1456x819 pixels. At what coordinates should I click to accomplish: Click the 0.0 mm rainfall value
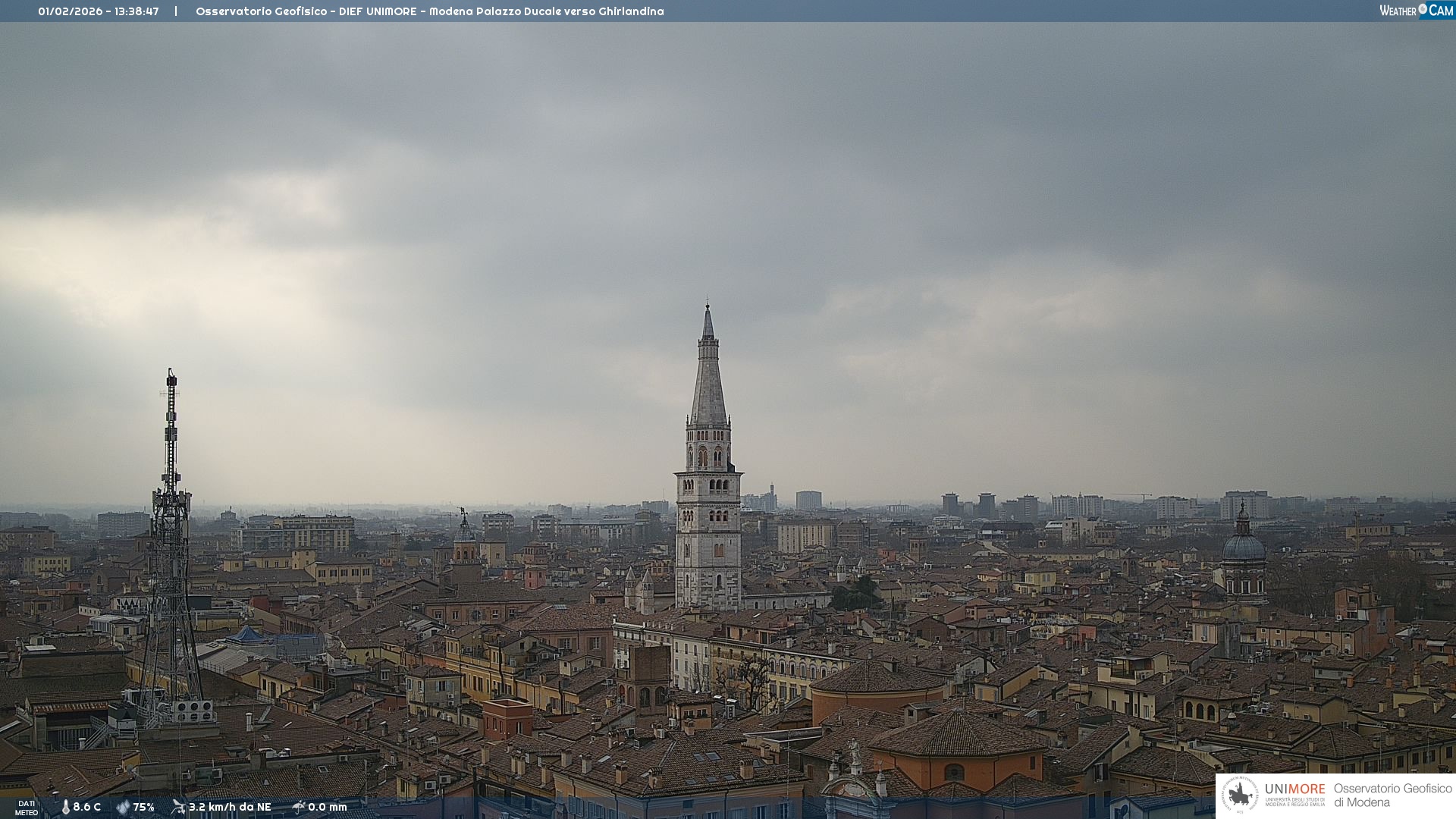coord(328,807)
